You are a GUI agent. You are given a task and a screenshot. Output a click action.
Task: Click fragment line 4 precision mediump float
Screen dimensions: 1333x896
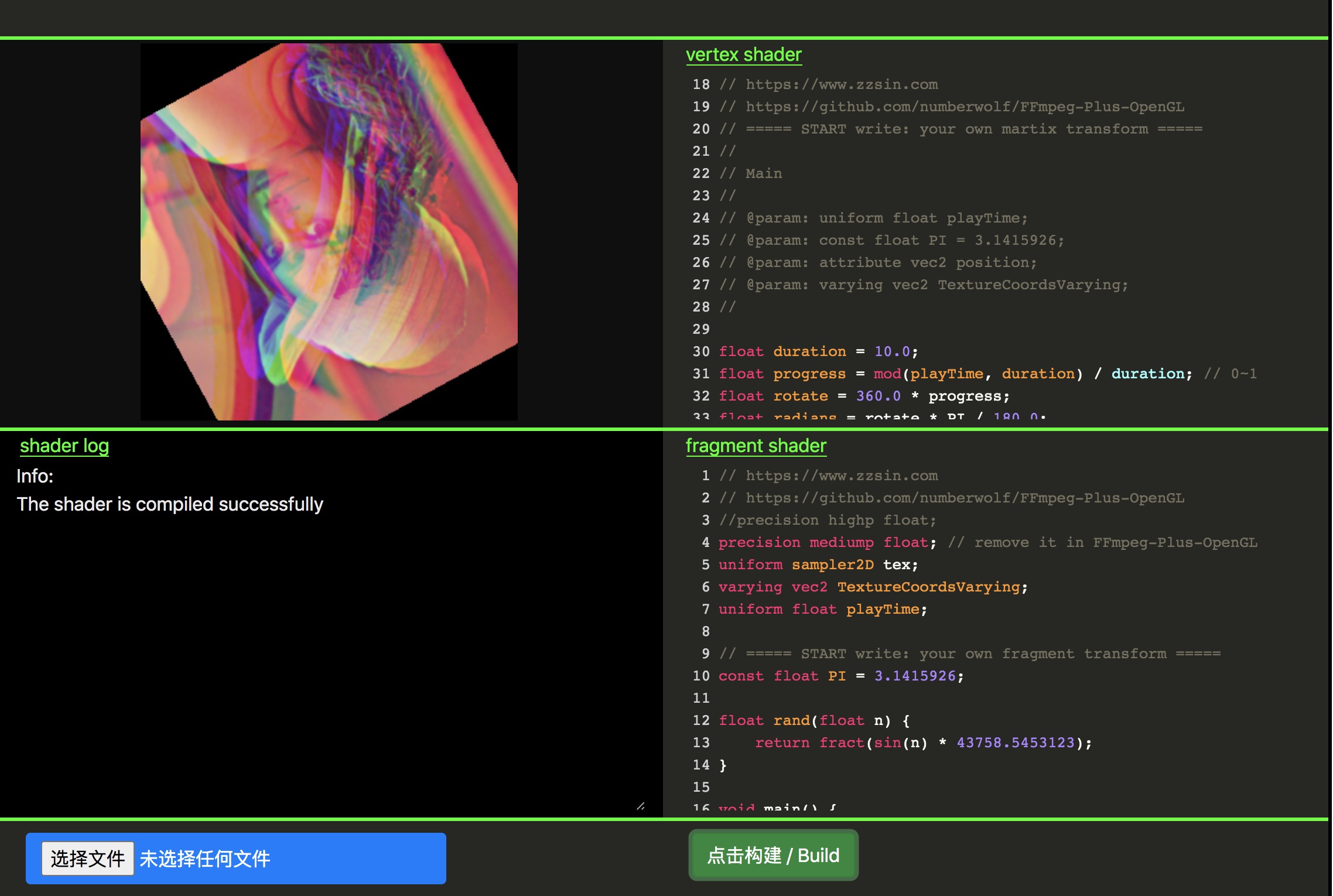click(826, 542)
